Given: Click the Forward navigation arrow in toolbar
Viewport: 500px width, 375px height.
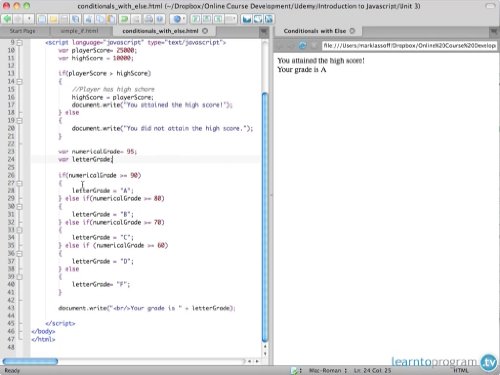Looking at the screenshot, I should coord(18,19).
